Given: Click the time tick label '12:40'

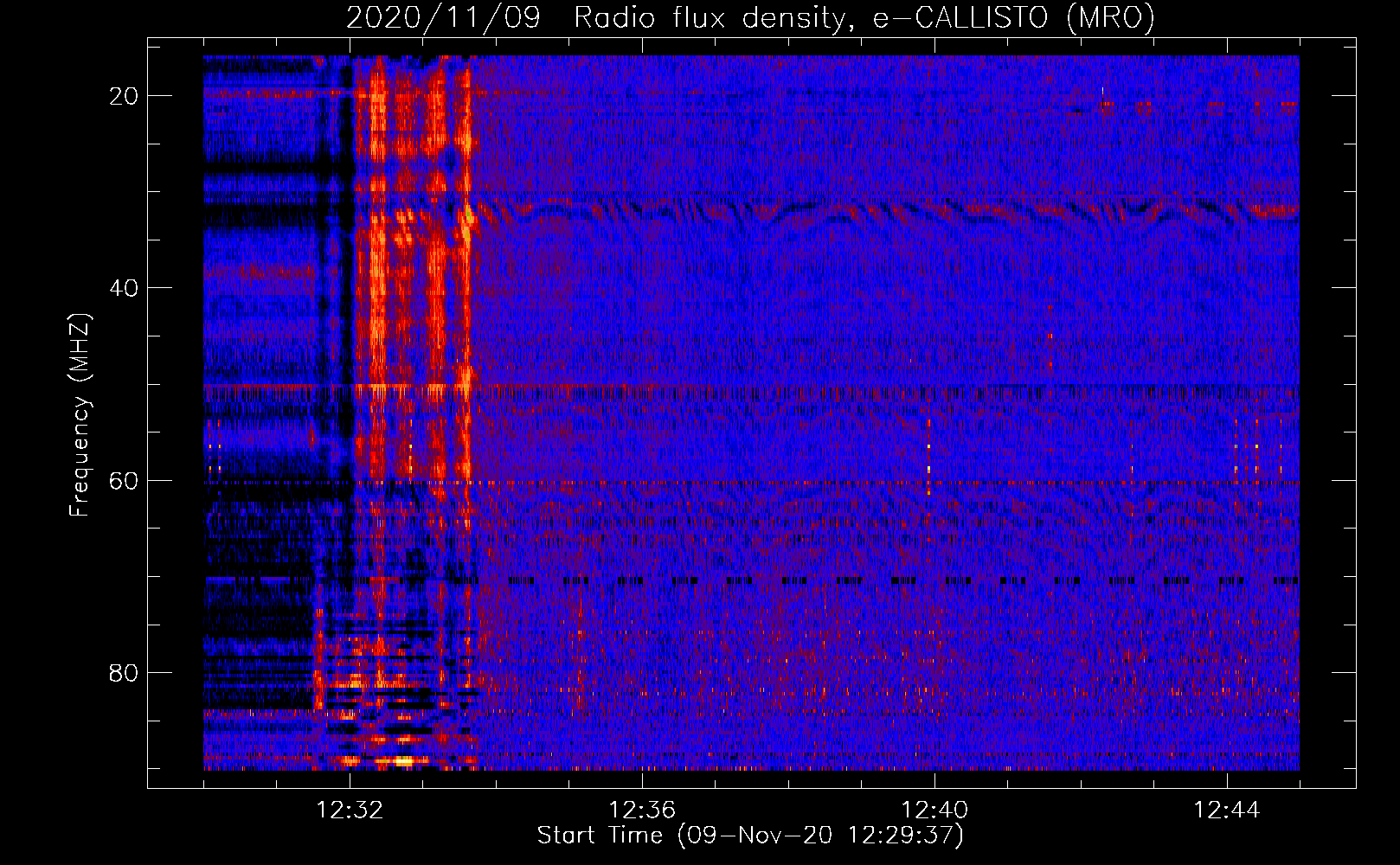Looking at the screenshot, I should 934,811.
